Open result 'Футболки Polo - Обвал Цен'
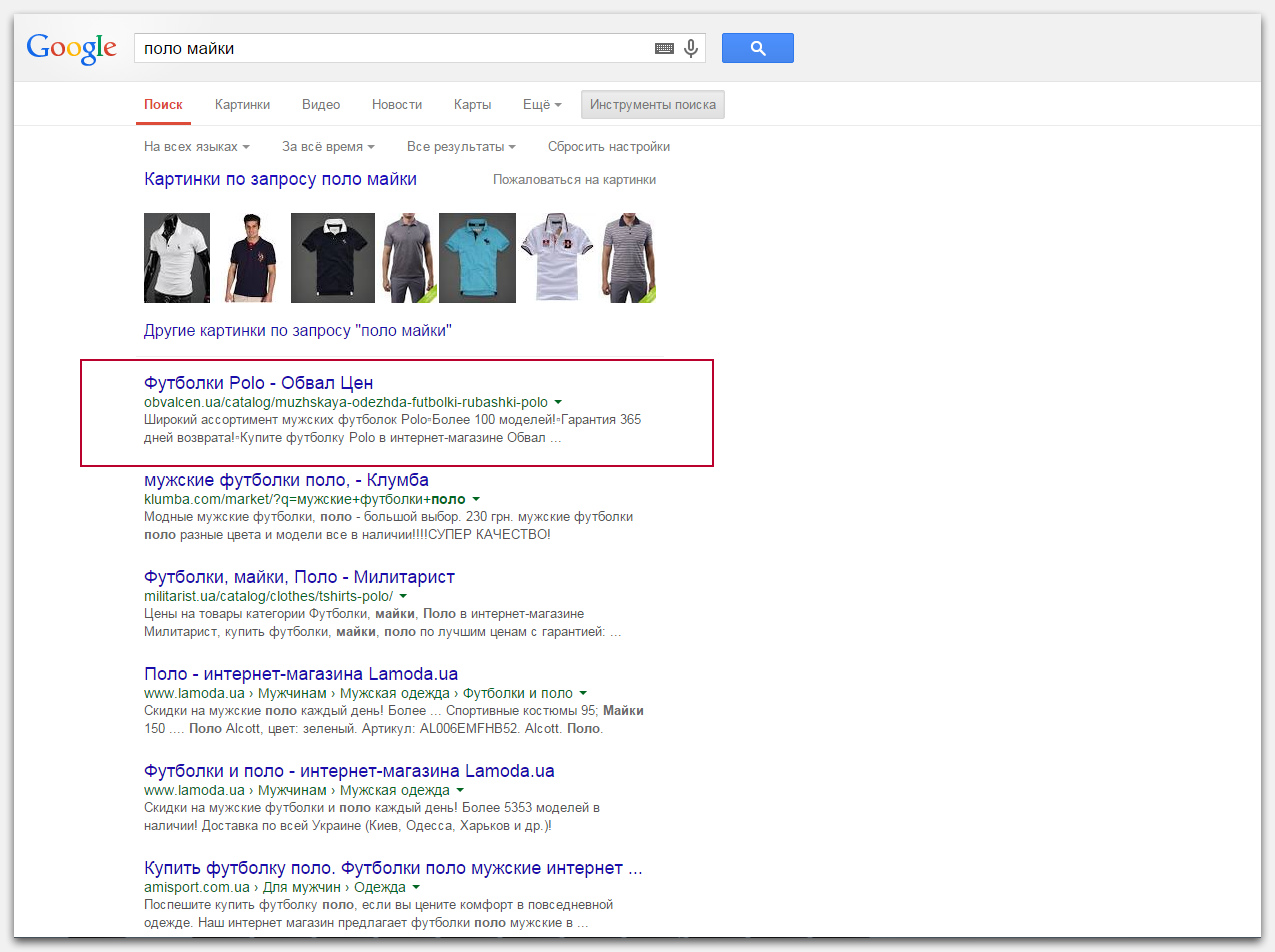 [258, 383]
